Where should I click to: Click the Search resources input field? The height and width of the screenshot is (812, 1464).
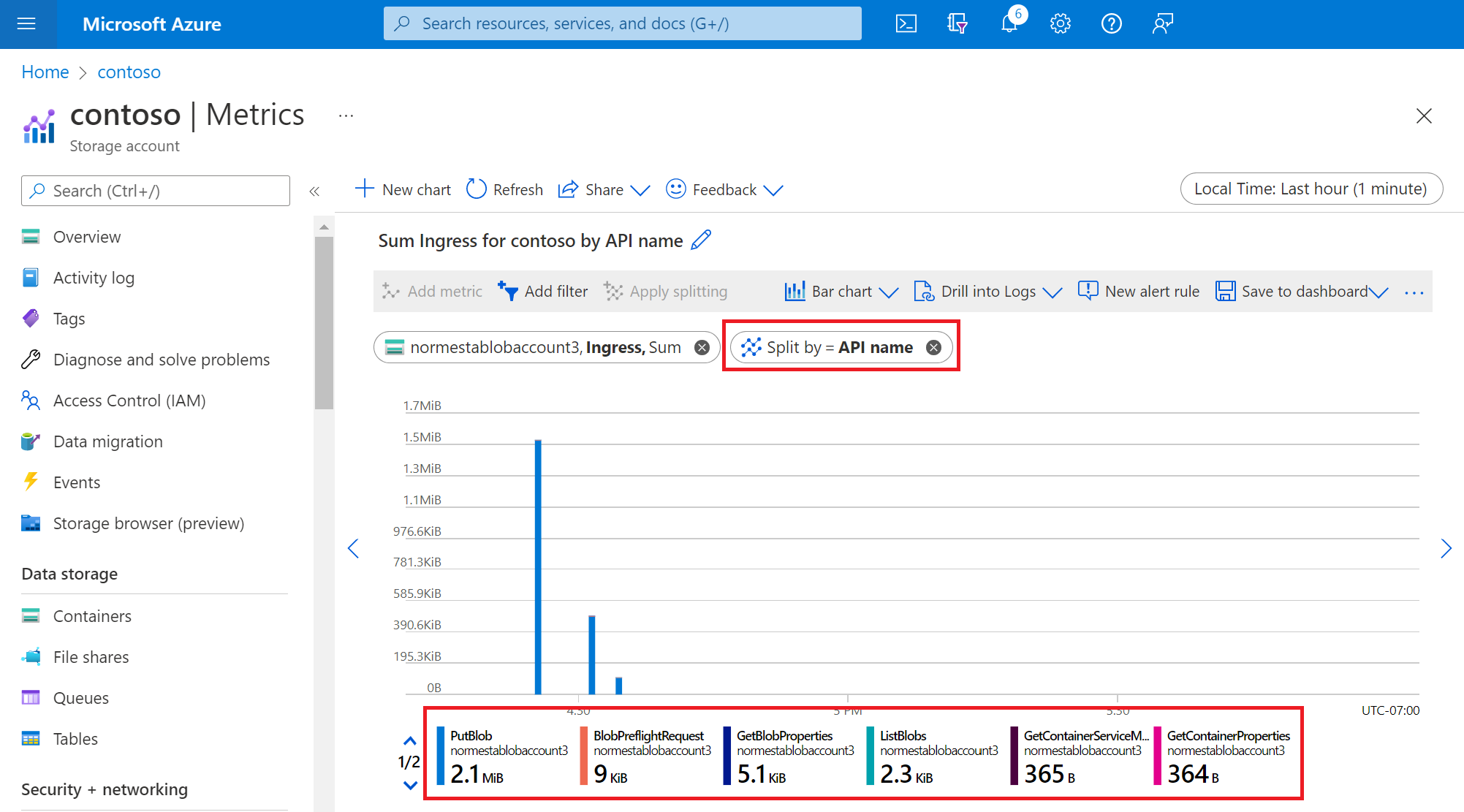[623, 23]
